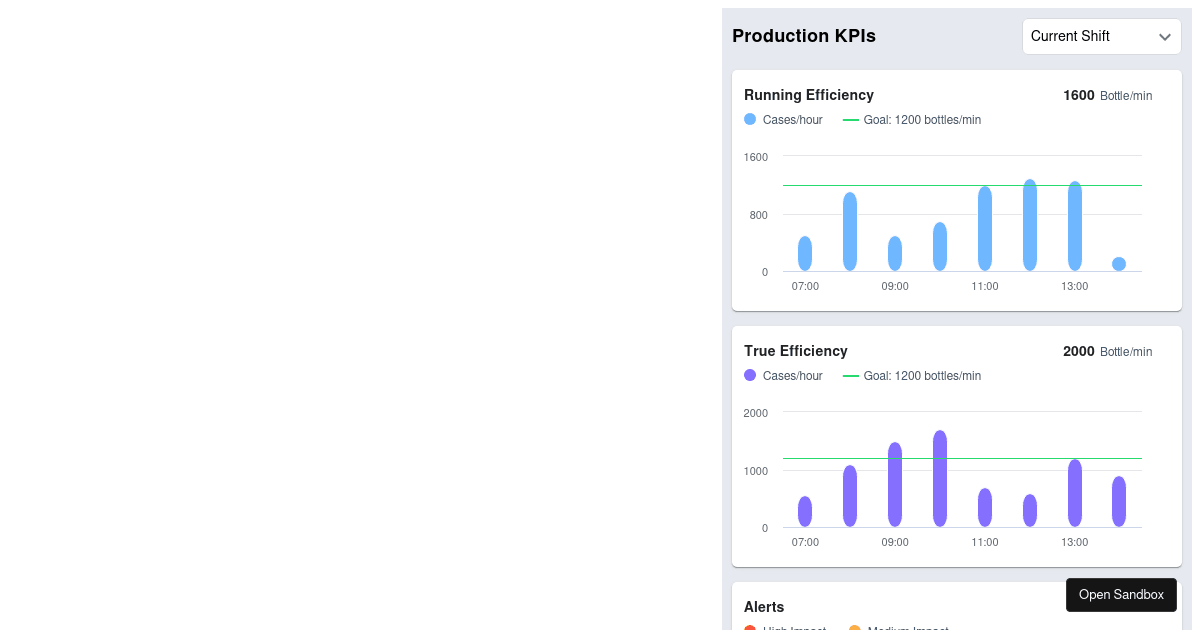Click the 07:00 purple bar in True Efficiency
Image resolution: width=1200 pixels, height=630 pixels.
tap(805, 511)
